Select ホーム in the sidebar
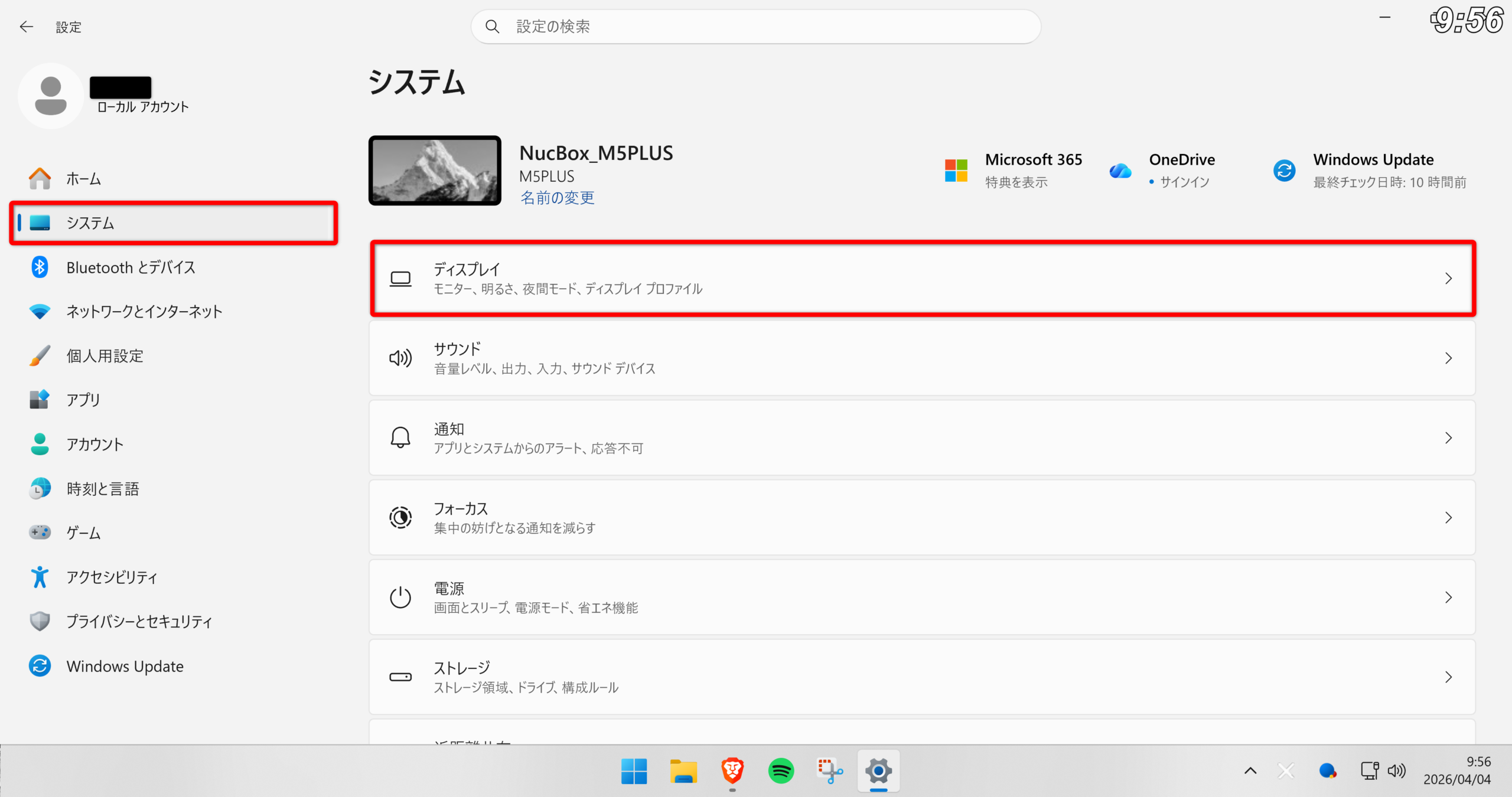This screenshot has width=1512, height=797. [83, 179]
